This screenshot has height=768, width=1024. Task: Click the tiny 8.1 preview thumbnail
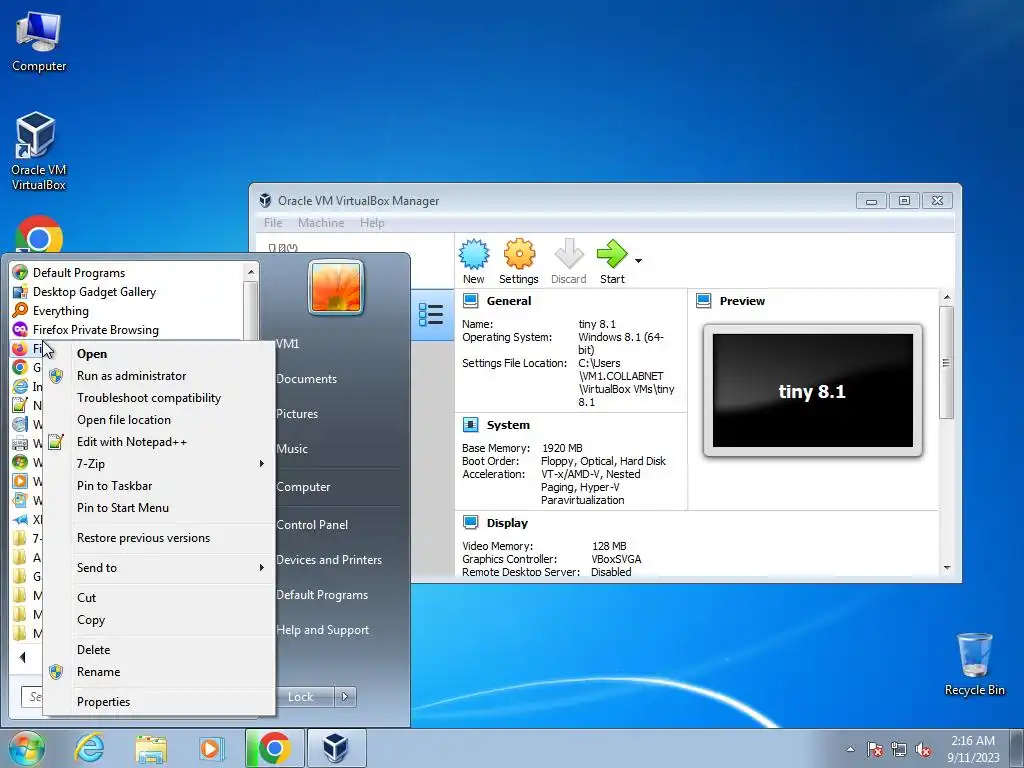[812, 391]
